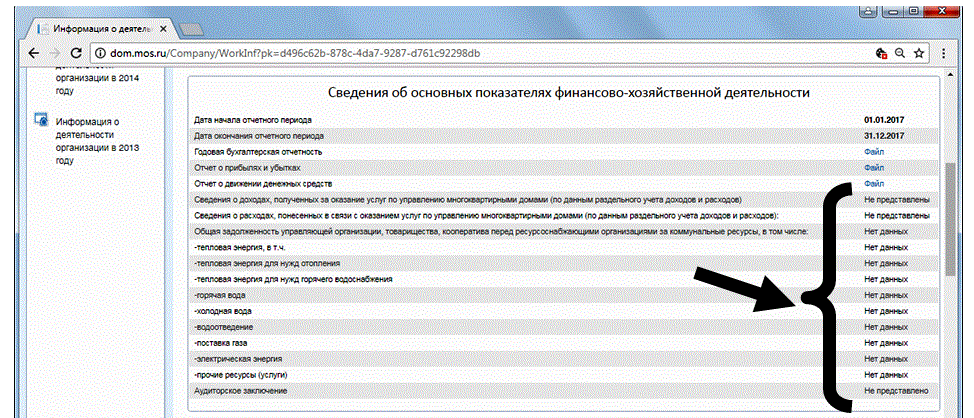Click the row label 'Дата начала отчетного периода'
The height and width of the screenshot is (418, 974).
[x=253, y=119]
